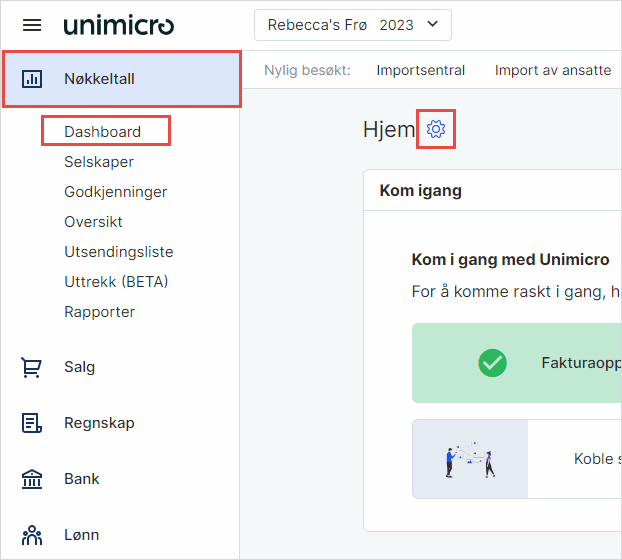Click the unimicro logo
622x560 pixels.
click(118, 25)
